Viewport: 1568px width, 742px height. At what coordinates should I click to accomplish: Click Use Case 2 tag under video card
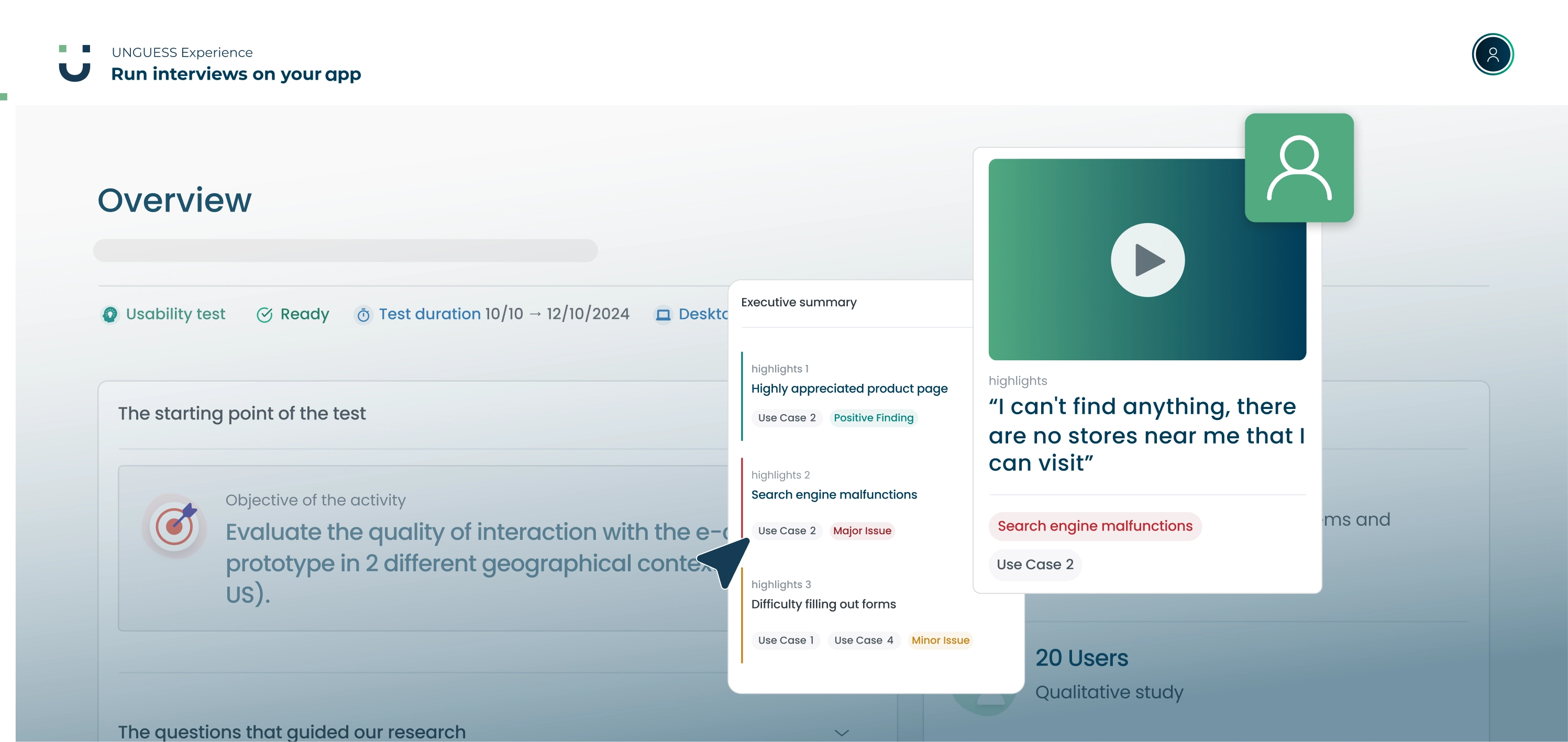(x=1035, y=565)
